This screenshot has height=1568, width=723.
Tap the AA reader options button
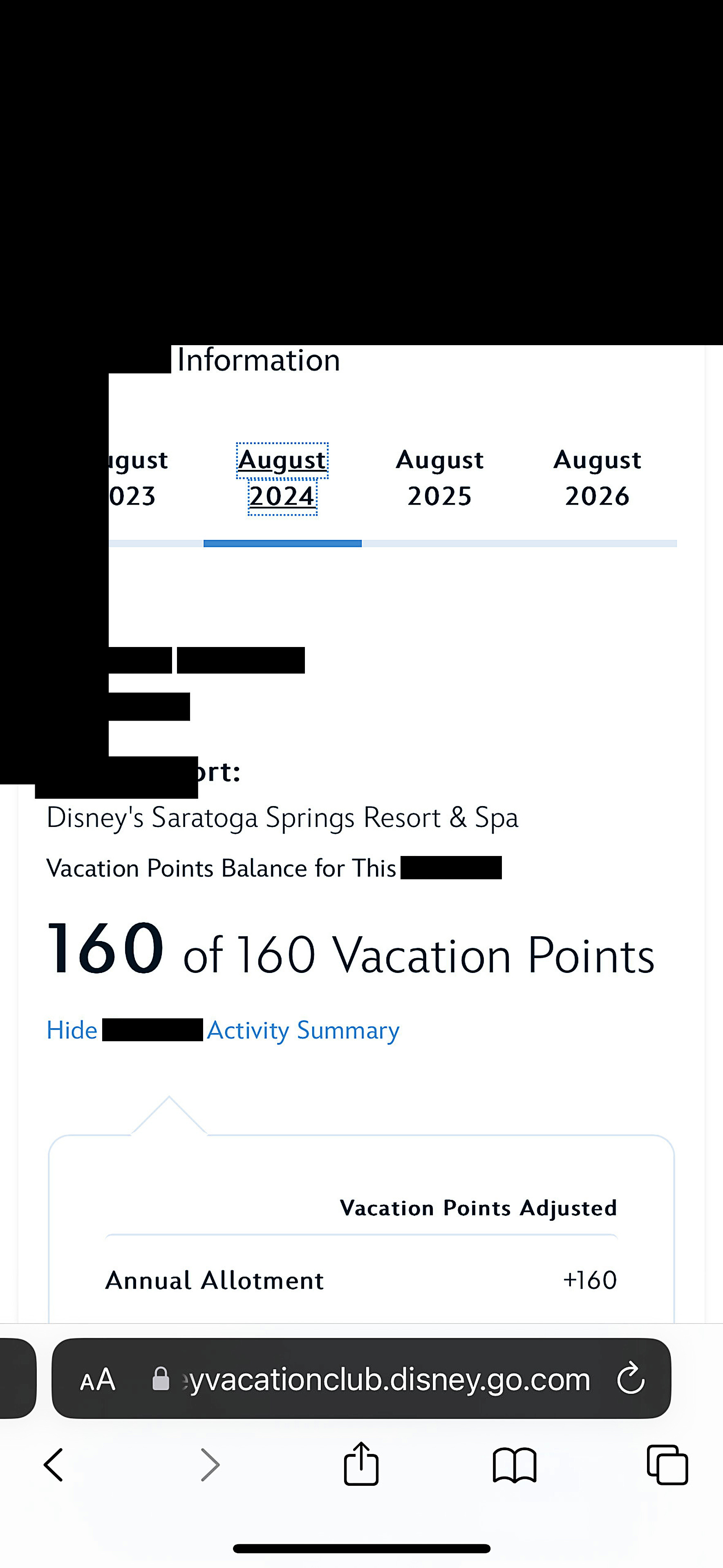tap(97, 1379)
